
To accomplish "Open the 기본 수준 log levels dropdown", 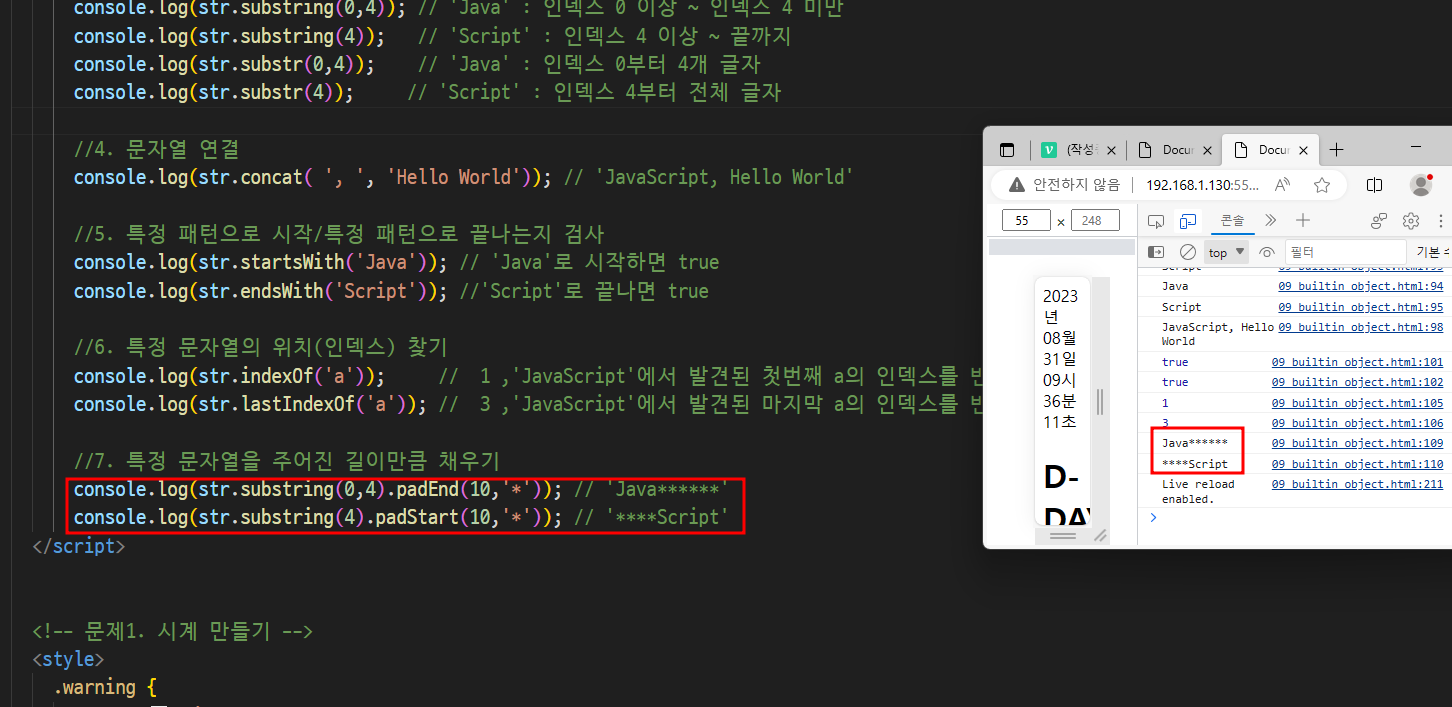I will [1432, 252].
